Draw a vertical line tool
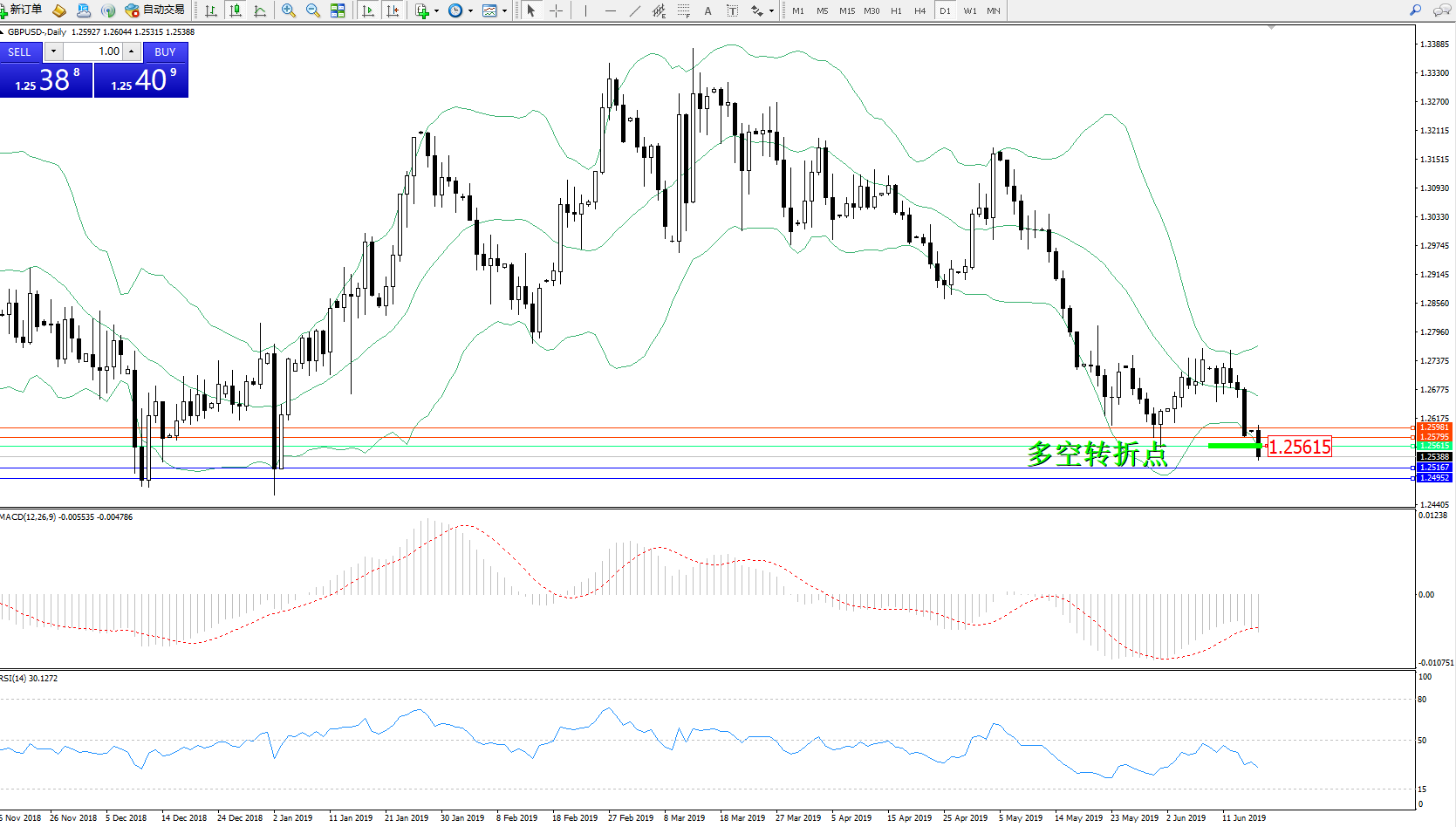1456x827 pixels. click(x=585, y=10)
